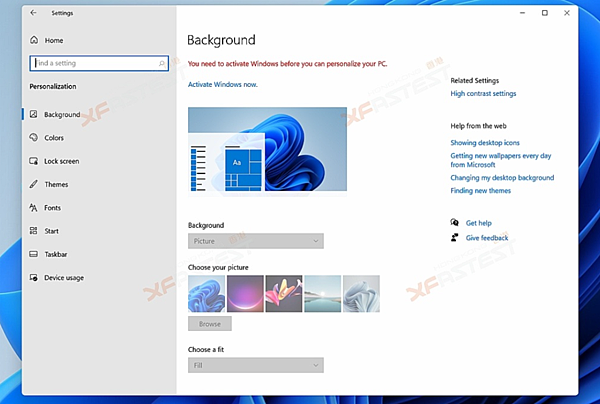Choose the white bloom wallpaper thumbnail
Viewport: 600px width, 404px height.
click(361, 293)
